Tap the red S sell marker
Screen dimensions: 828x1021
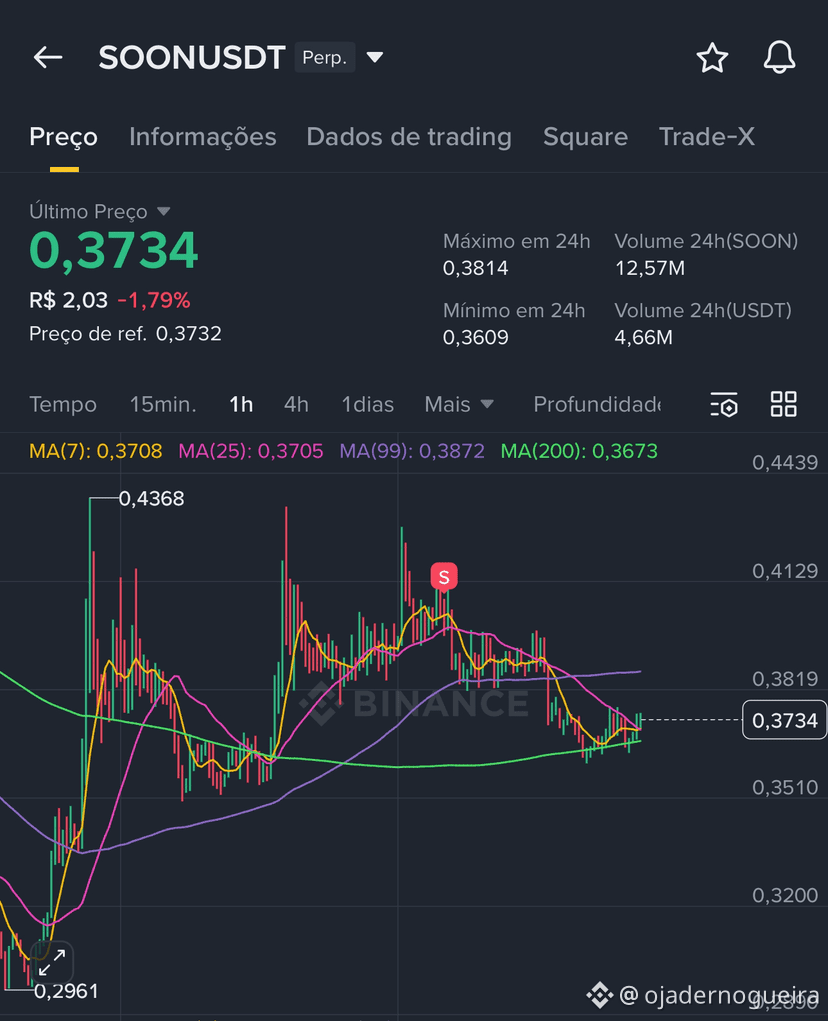coord(444,577)
